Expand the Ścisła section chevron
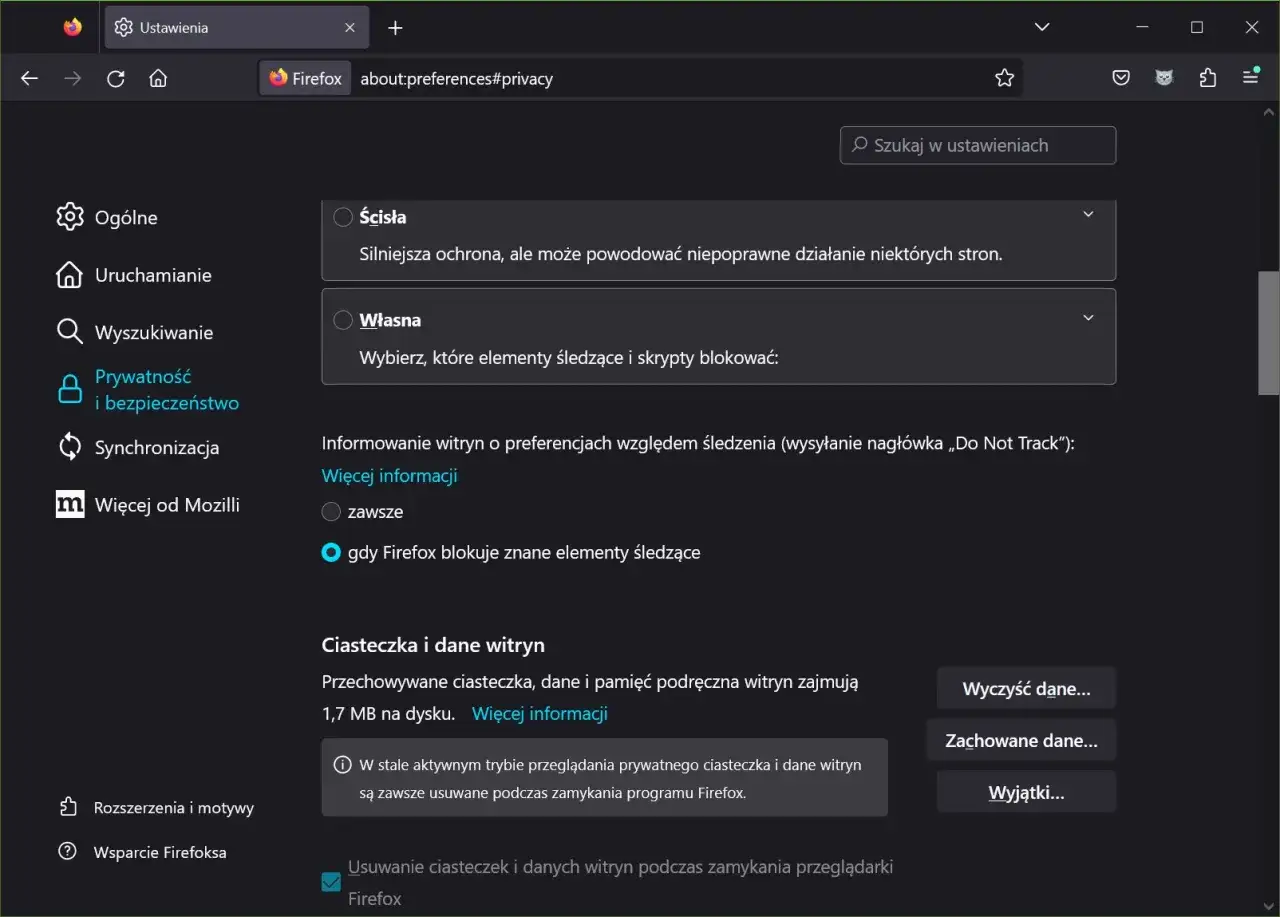Image resolution: width=1280 pixels, height=917 pixels. (x=1089, y=214)
